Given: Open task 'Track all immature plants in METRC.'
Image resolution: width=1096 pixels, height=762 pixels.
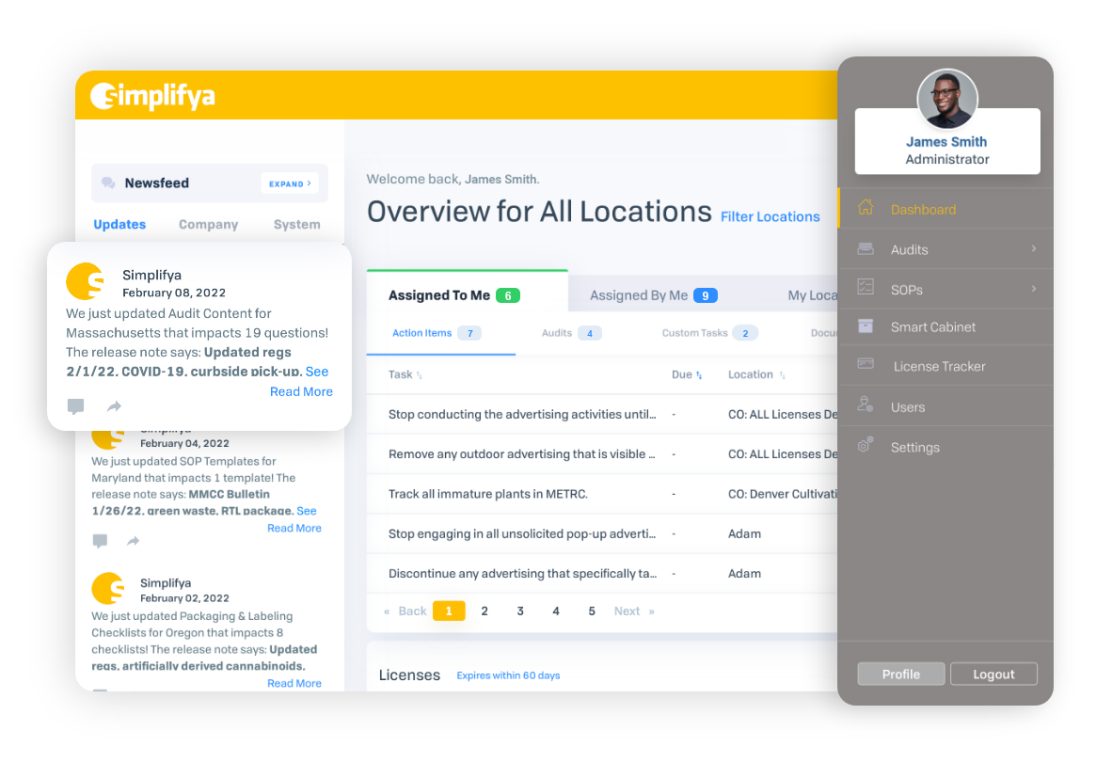Looking at the screenshot, I should tap(488, 494).
